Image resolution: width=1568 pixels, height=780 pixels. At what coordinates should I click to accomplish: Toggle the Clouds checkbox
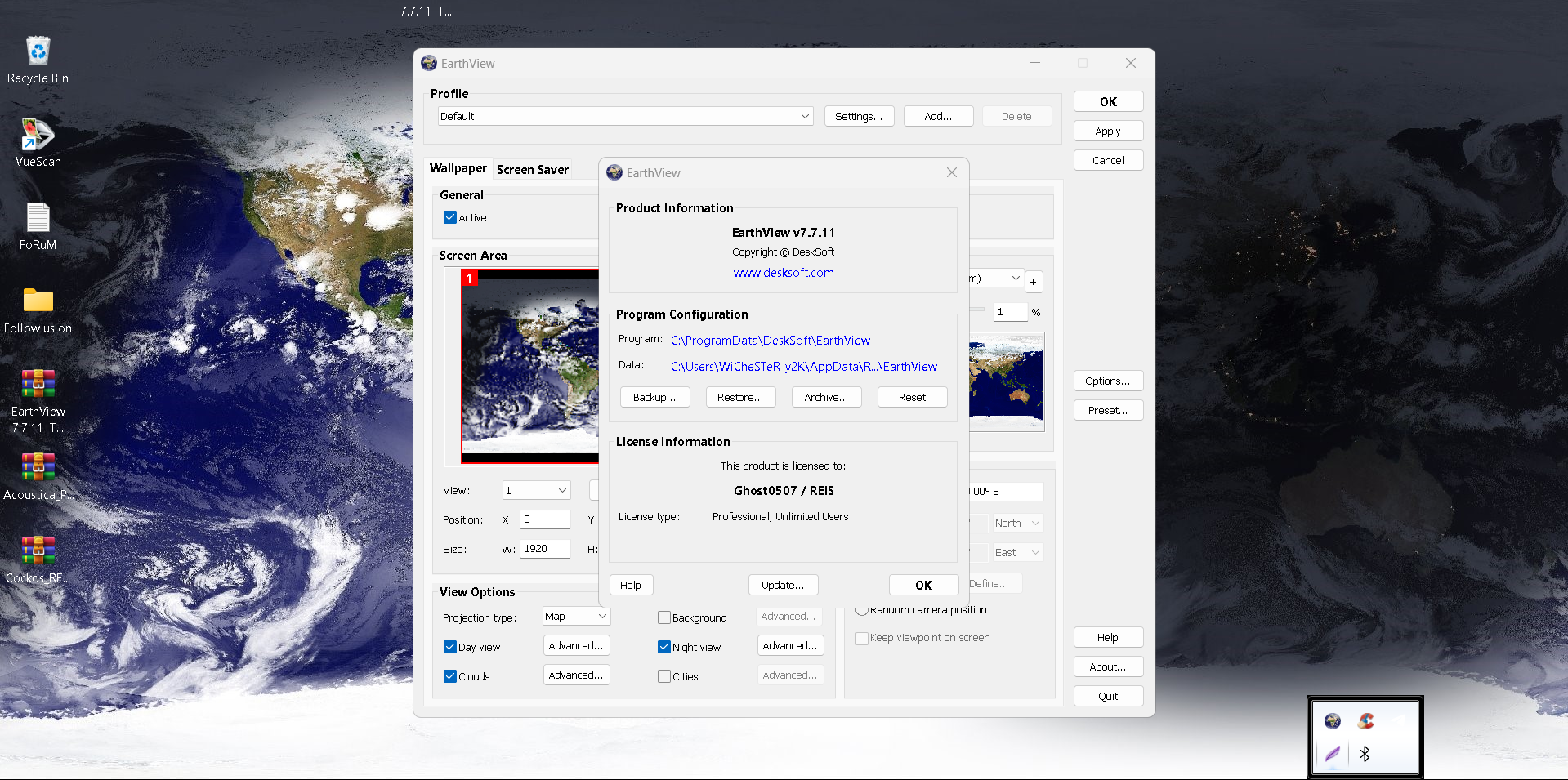pyautogui.click(x=450, y=676)
